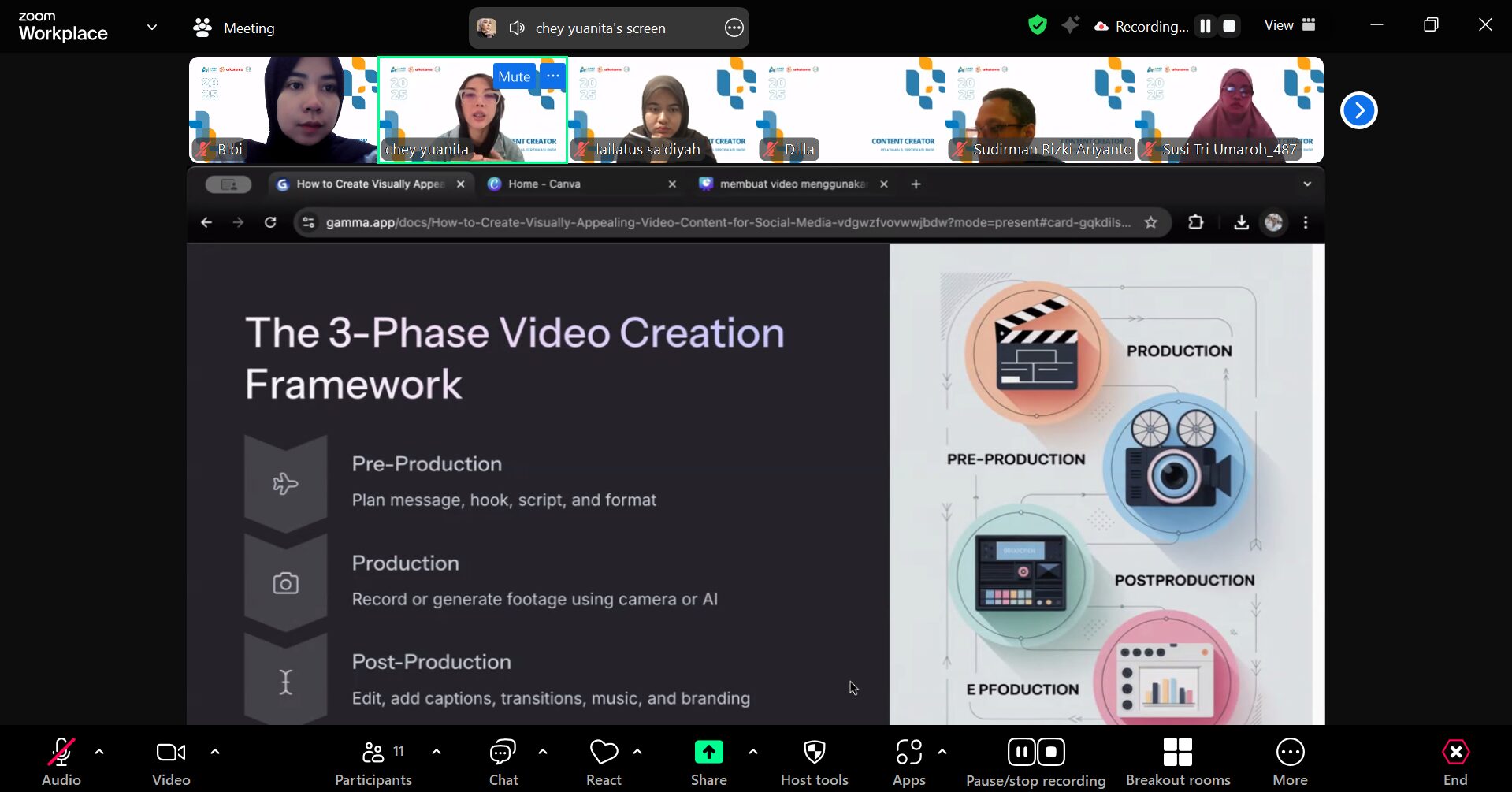The width and height of the screenshot is (1512, 792).
Task: Open the More options menu
Action: pos(1291,762)
